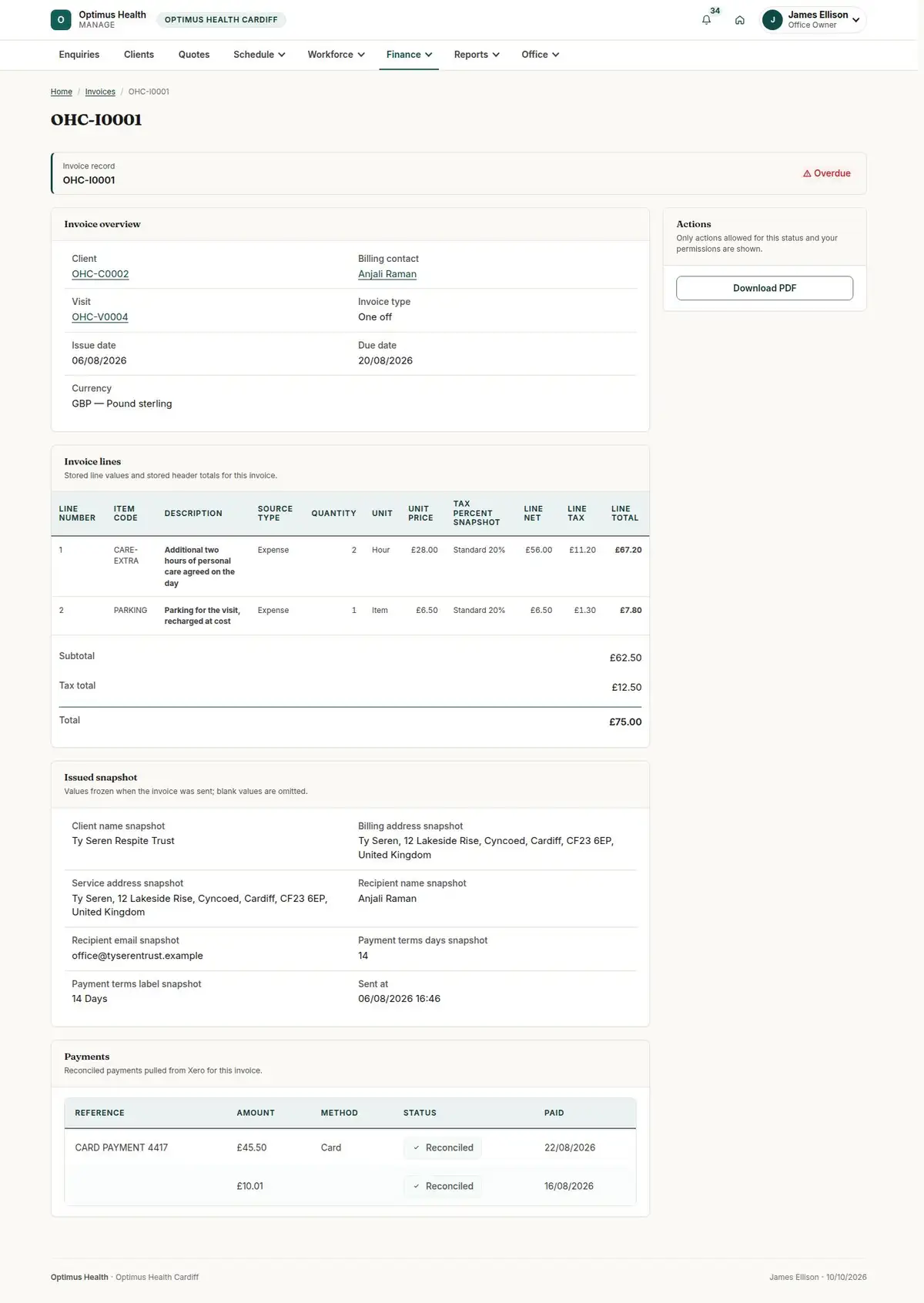The width and height of the screenshot is (924, 1303).
Task: Open the Quotes section
Action: coord(194,55)
